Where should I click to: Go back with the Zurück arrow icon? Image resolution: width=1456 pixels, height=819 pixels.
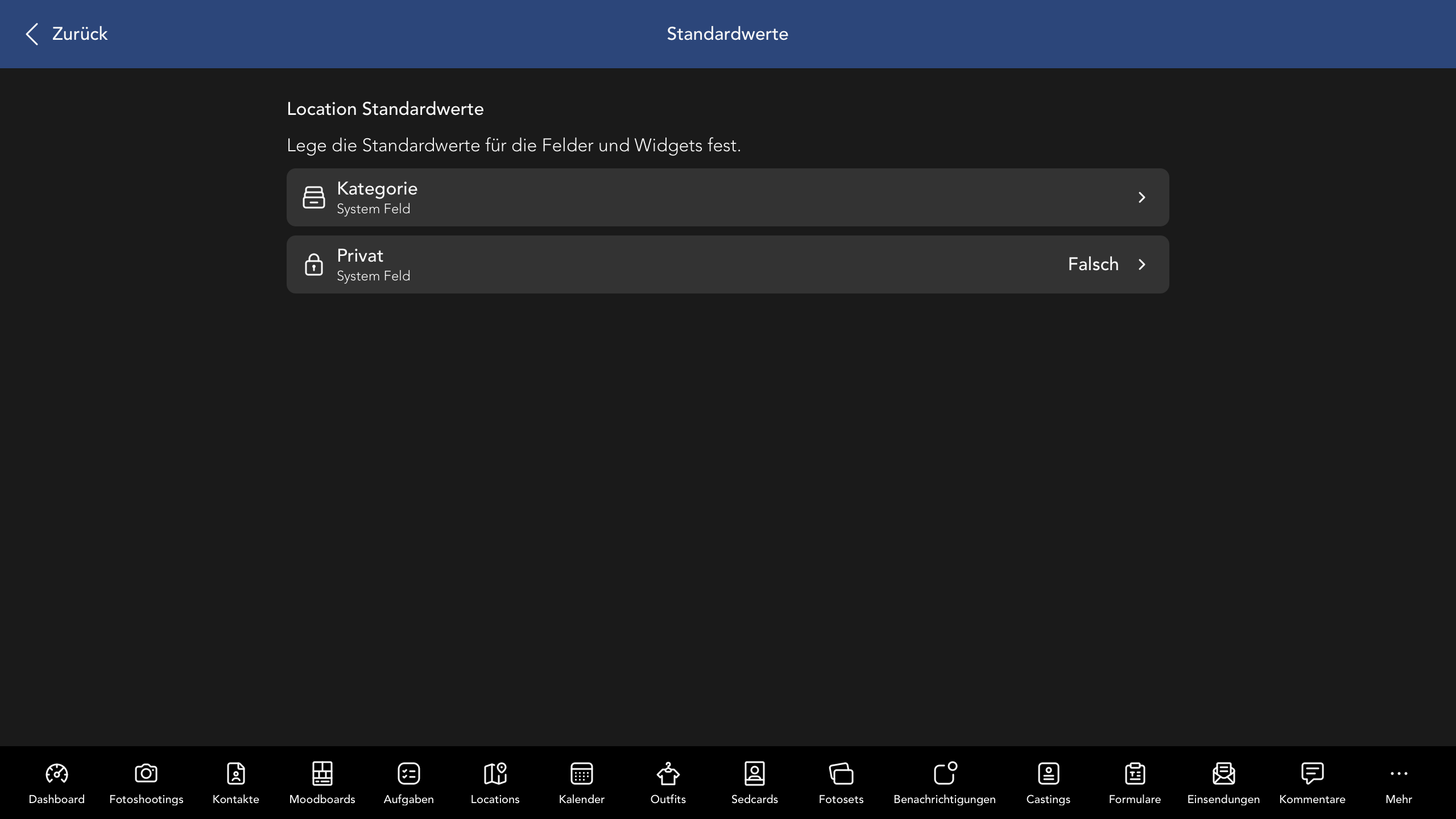click(x=32, y=34)
